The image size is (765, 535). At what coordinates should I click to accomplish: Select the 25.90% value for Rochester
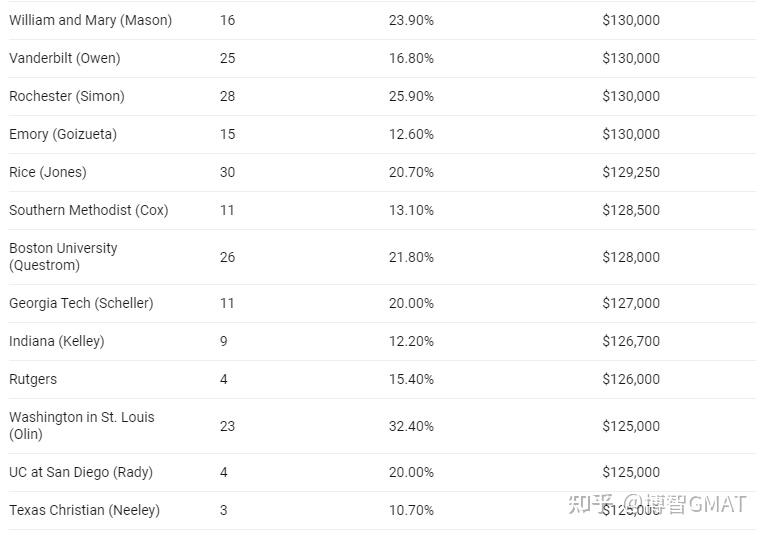click(411, 97)
